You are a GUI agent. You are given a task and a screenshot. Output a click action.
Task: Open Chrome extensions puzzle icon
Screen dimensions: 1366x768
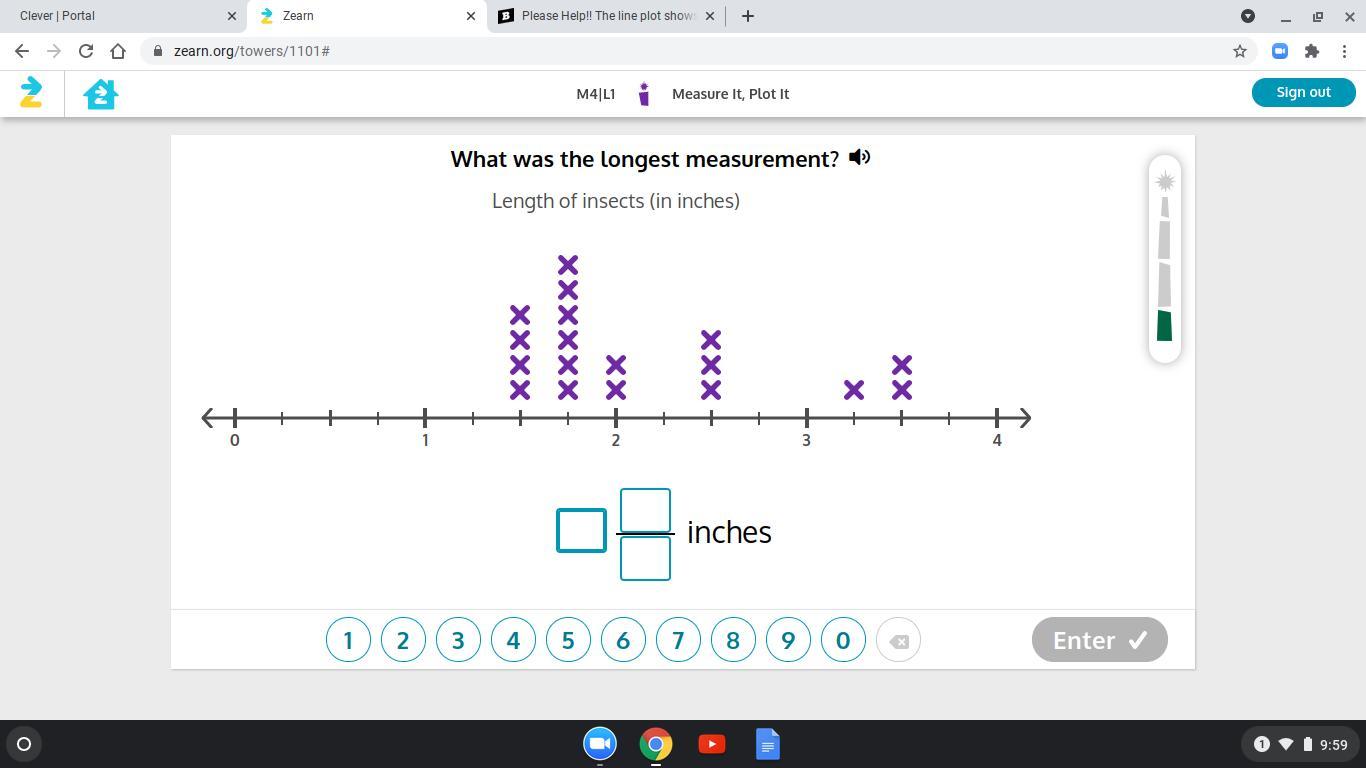tap(1312, 51)
